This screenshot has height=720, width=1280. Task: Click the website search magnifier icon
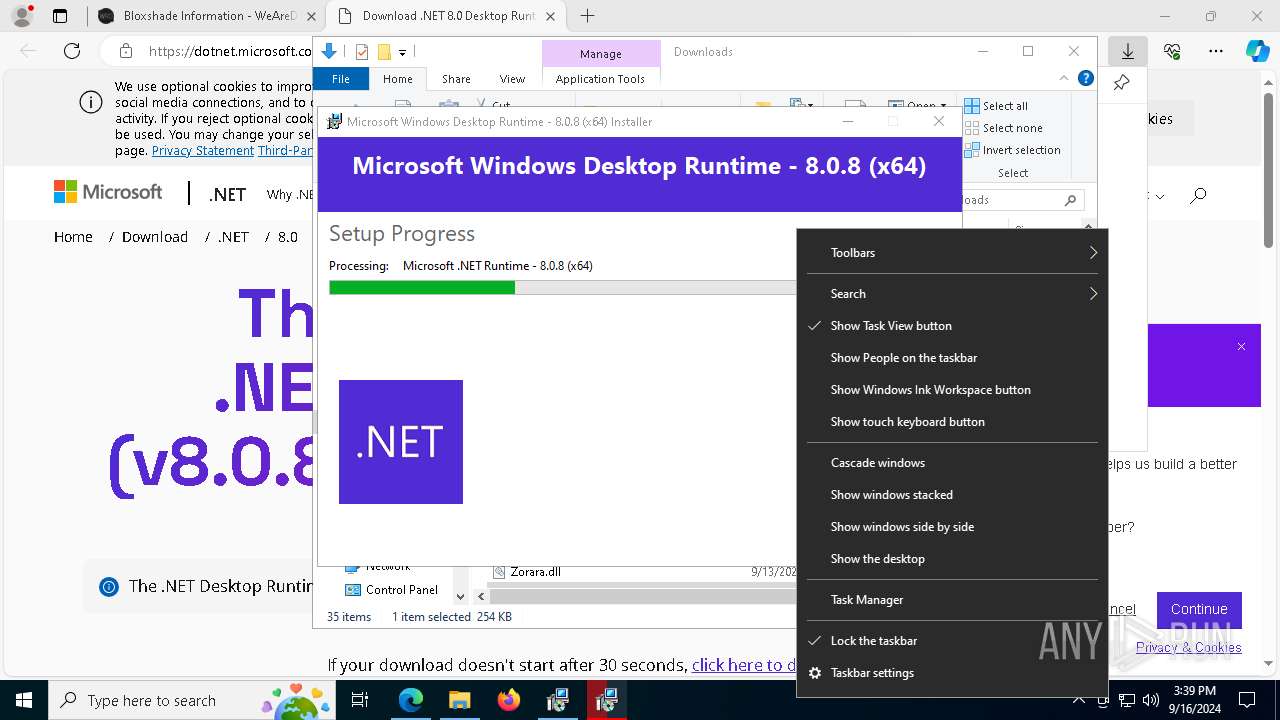pyautogui.click(x=1198, y=196)
